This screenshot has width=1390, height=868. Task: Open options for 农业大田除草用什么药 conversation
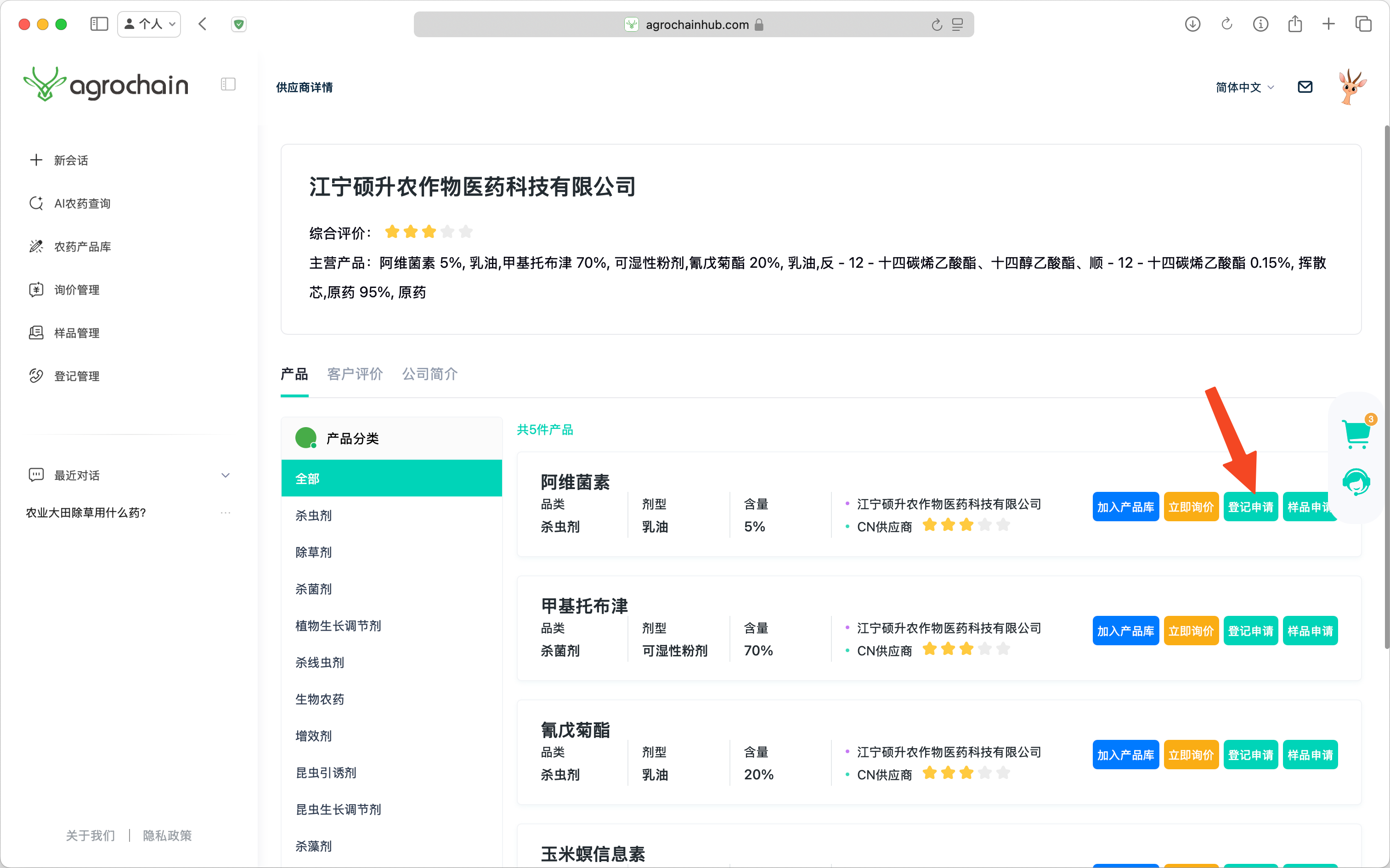(x=225, y=513)
